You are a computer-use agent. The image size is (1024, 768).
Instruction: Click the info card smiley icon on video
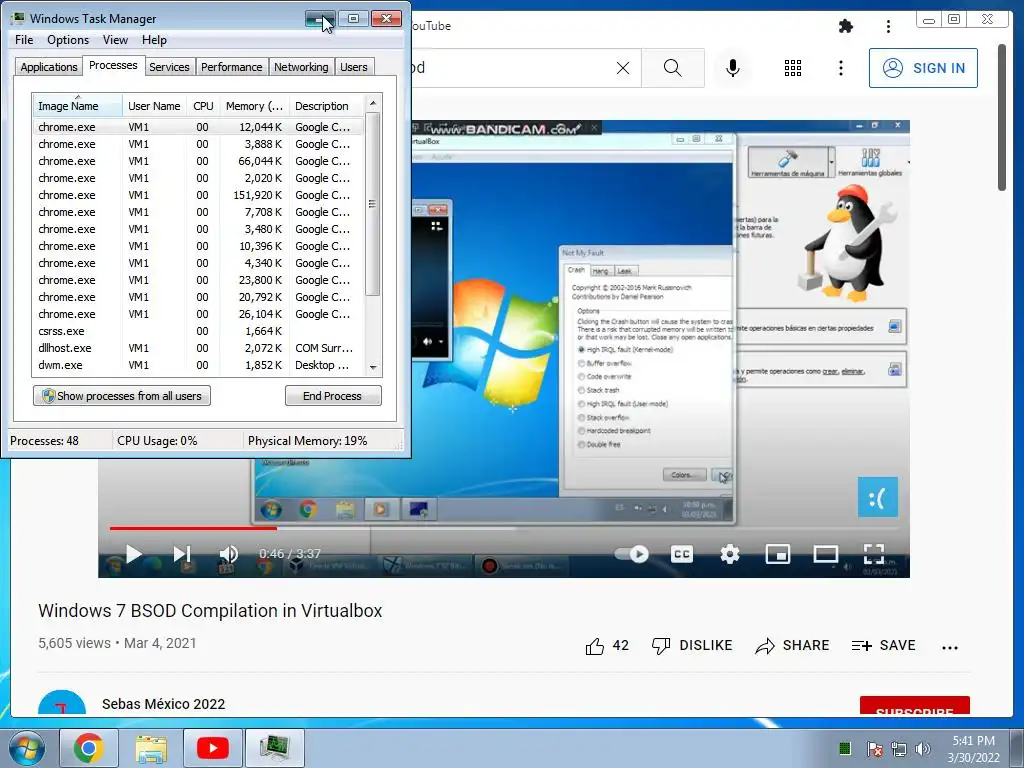point(878,497)
